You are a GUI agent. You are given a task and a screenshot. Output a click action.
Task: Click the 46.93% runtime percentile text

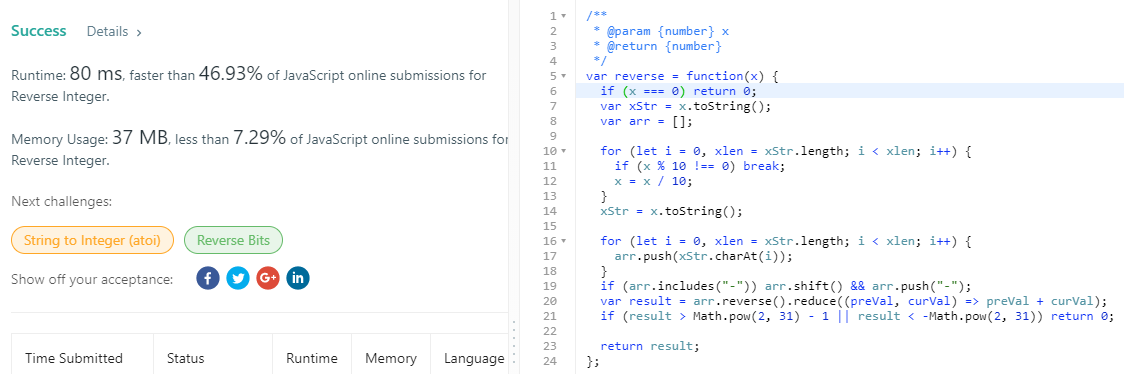tap(230, 74)
